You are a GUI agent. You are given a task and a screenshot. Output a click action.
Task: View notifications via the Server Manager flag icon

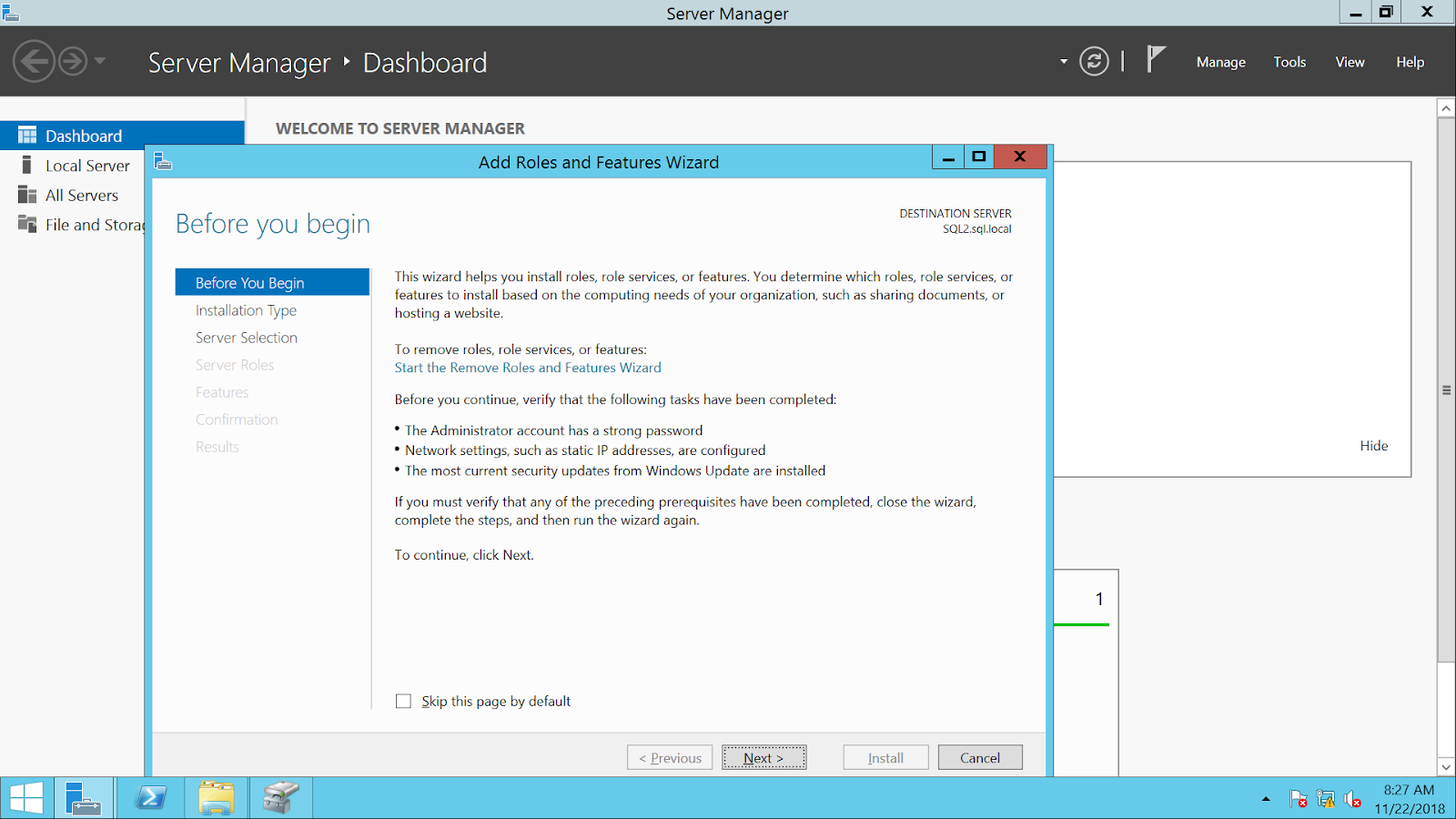point(1154,61)
